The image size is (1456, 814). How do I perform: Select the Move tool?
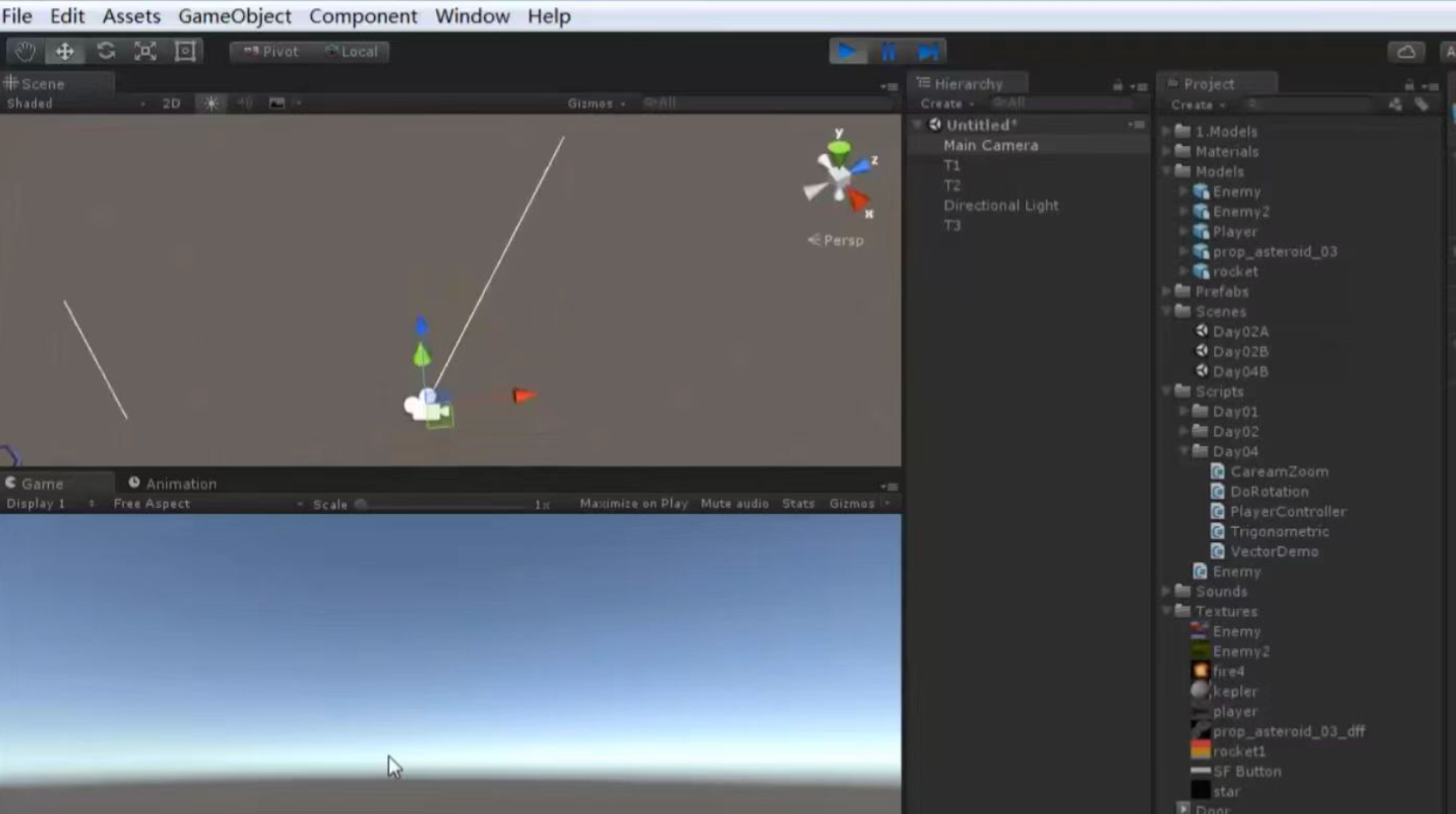coord(65,51)
